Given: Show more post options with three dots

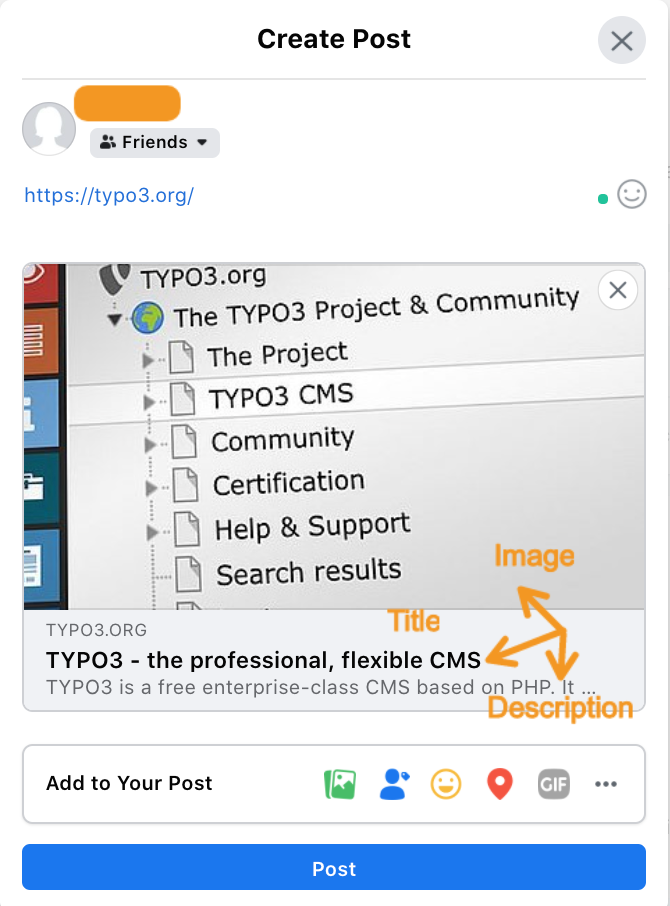Looking at the screenshot, I should click(x=606, y=784).
